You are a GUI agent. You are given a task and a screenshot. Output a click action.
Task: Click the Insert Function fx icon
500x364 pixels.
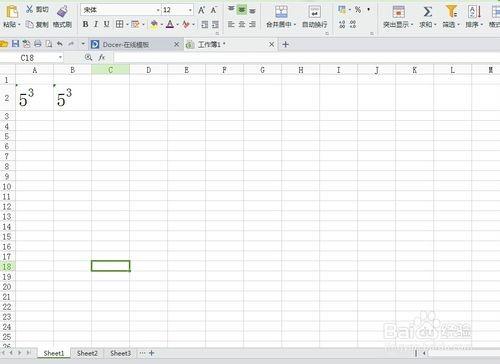(102, 58)
